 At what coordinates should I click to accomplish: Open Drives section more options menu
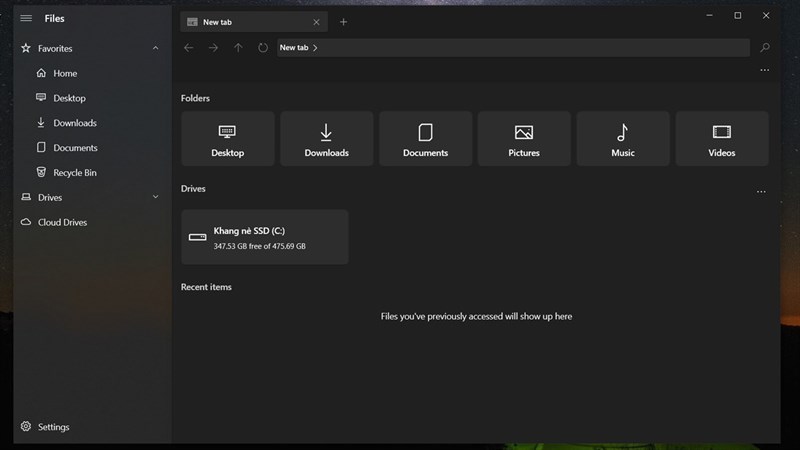(x=761, y=192)
